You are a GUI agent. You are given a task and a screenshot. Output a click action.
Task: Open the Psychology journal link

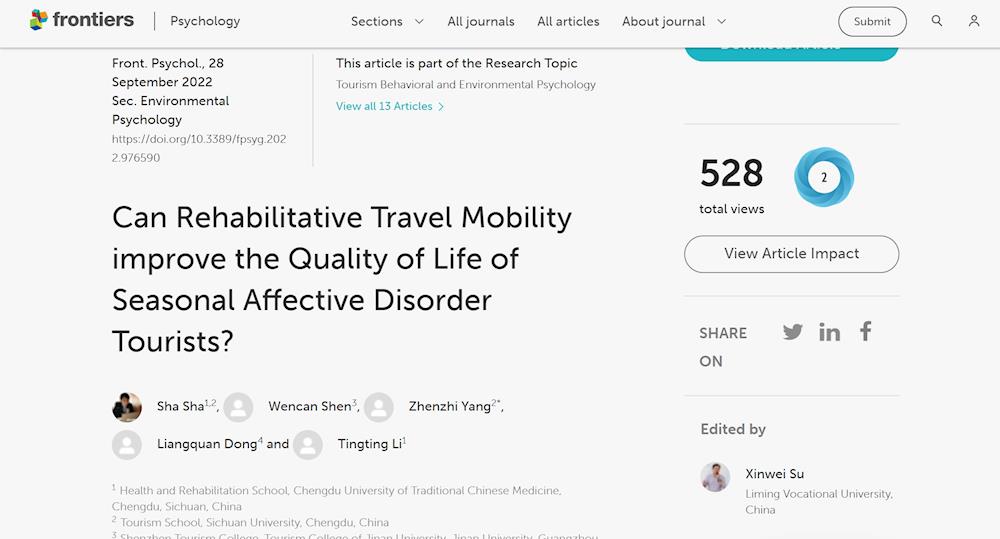[205, 21]
